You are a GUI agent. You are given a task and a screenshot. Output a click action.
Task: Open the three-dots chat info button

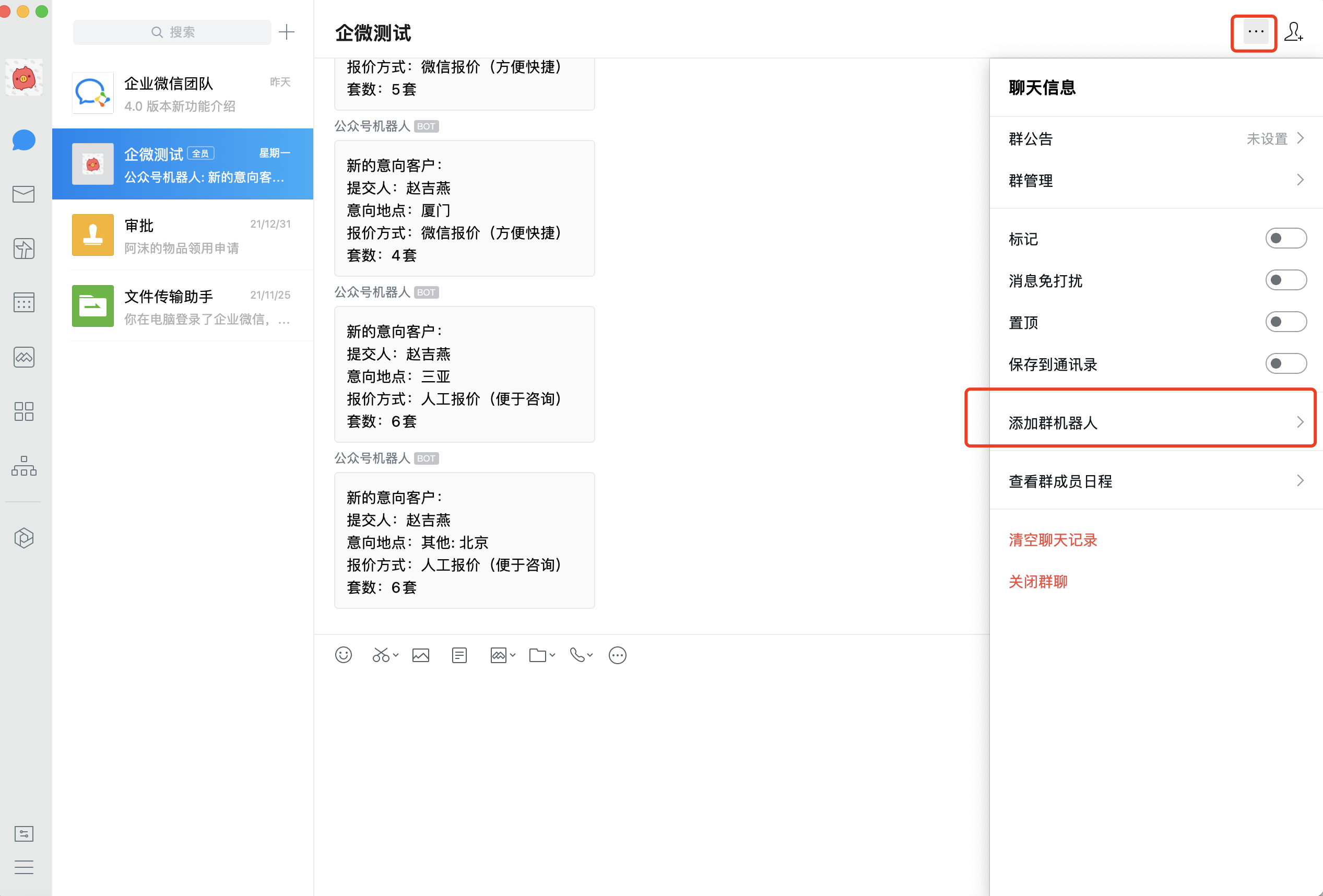[1256, 32]
